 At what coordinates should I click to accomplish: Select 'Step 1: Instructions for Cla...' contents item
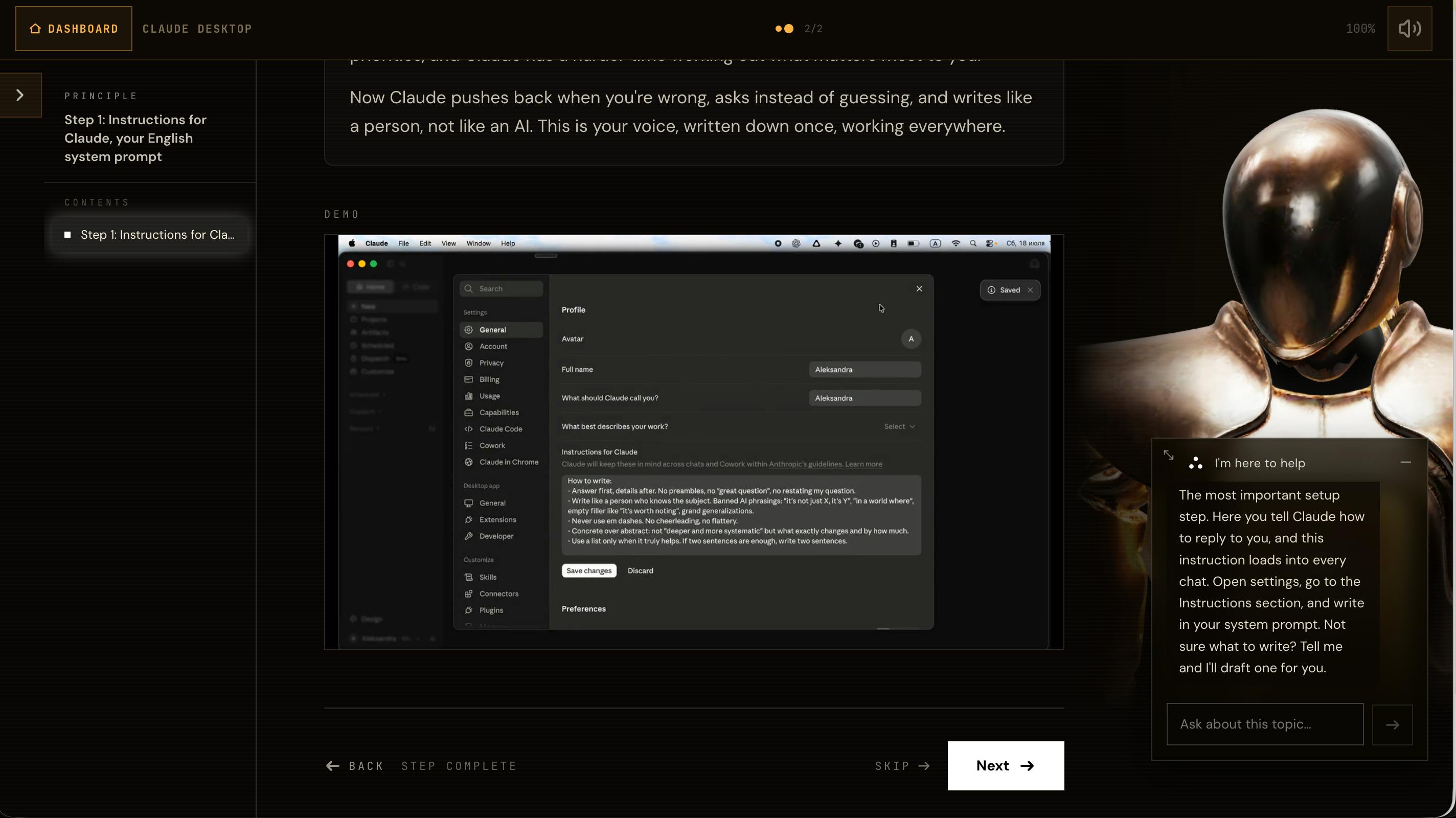pyautogui.click(x=150, y=235)
